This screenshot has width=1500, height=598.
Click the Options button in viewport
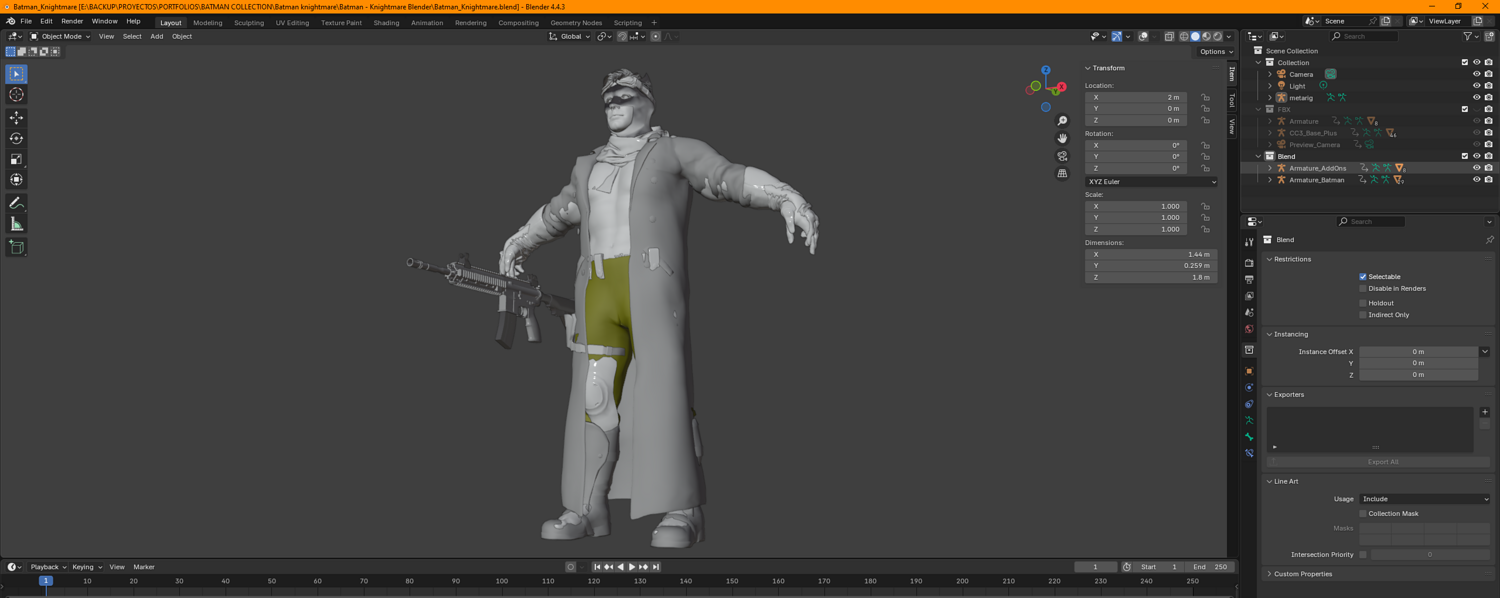tap(1216, 52)
